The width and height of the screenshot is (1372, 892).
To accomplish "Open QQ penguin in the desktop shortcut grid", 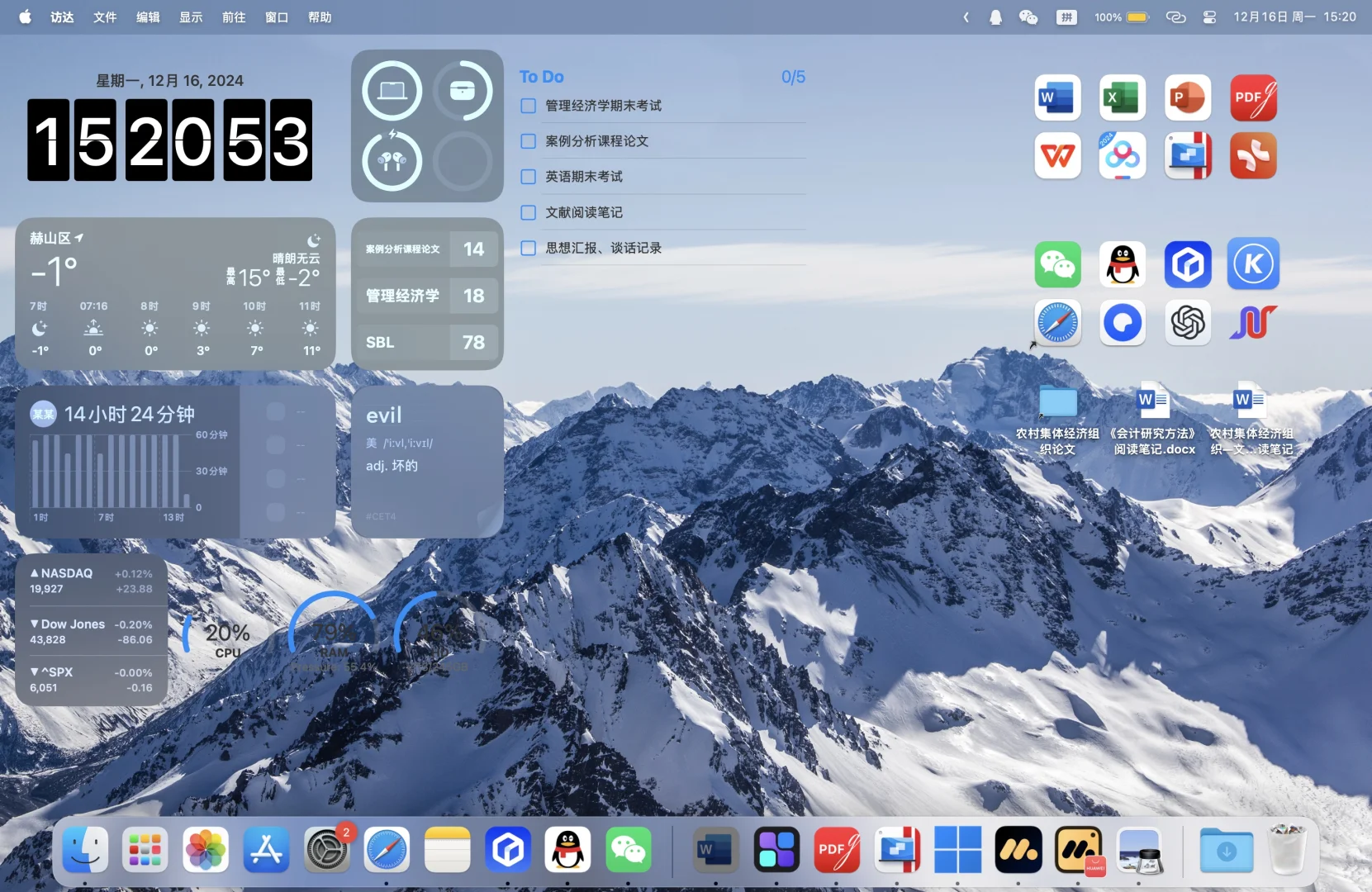I will click(1123, 264).
